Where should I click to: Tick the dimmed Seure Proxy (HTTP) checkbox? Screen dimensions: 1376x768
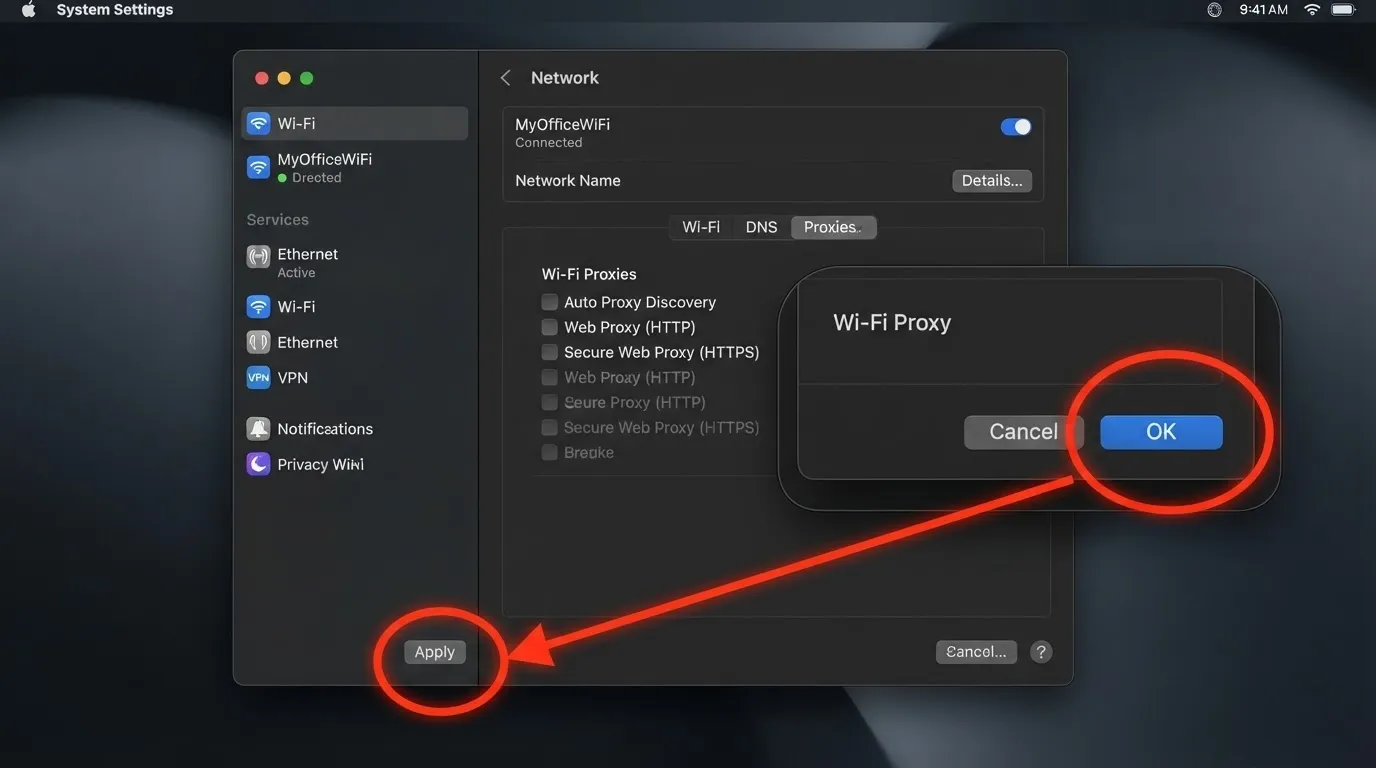click(x=550, y=402)
